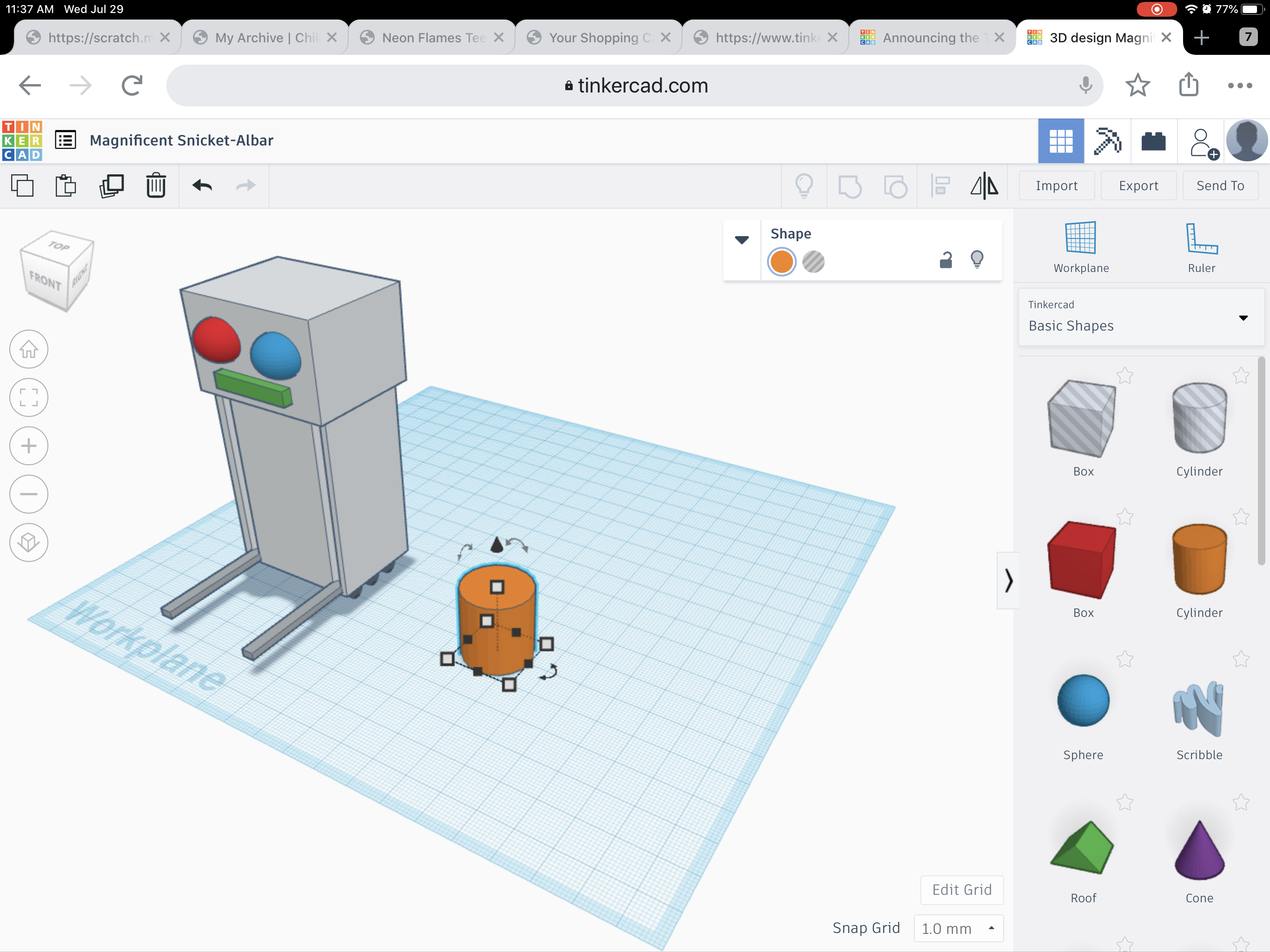Image resolution: width=1270 pixels, height=952 pixels.
Task: Open the browser more options menu
Action: coord(1240,86)
